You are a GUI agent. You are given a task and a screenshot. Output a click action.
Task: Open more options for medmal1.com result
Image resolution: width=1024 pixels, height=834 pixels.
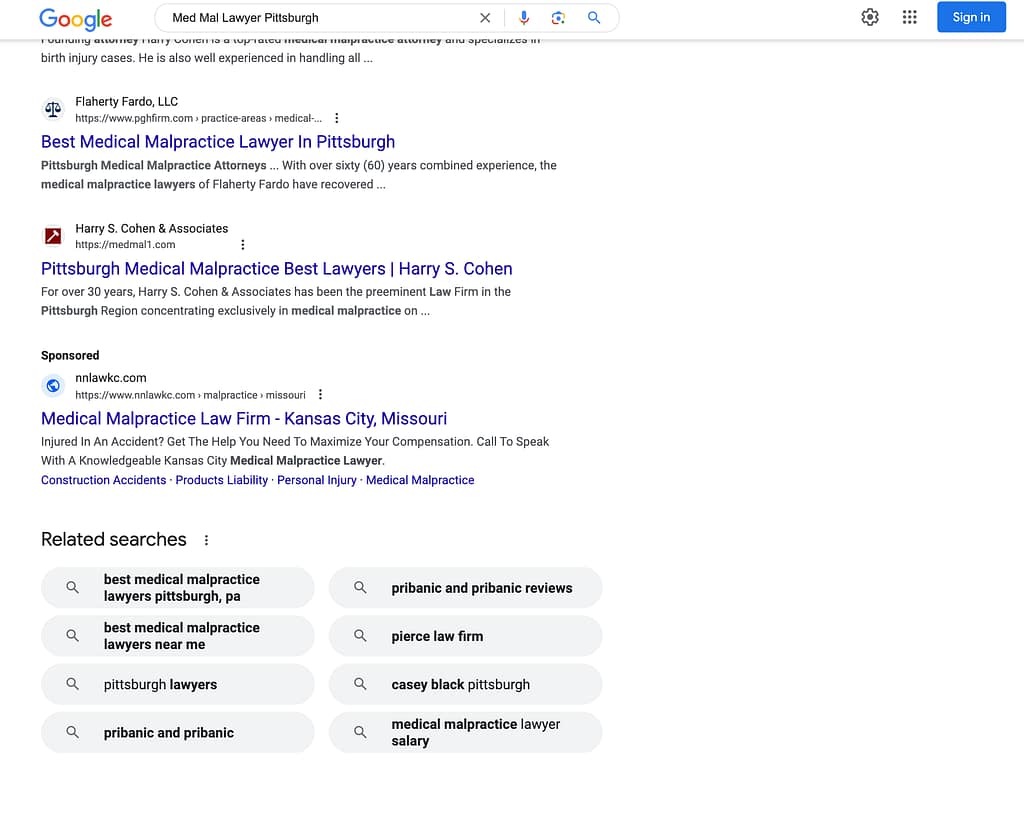tap(242, 245)
